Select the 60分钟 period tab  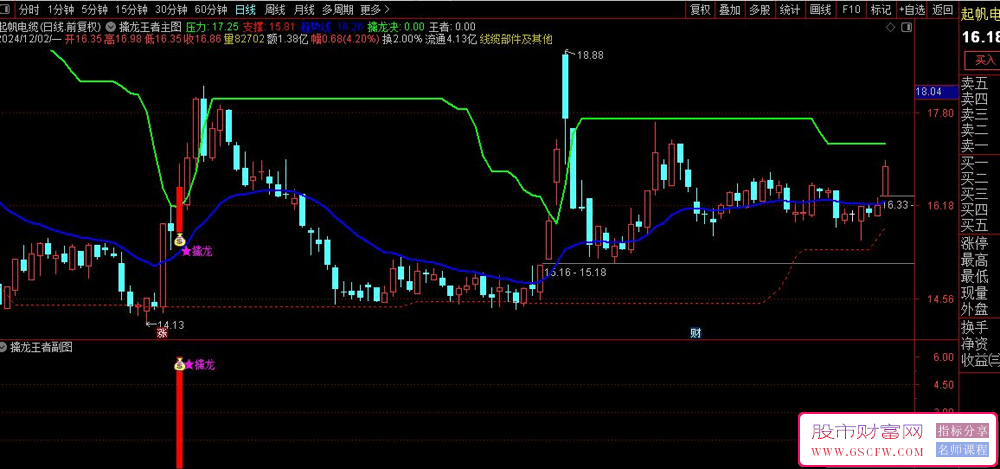211,10
